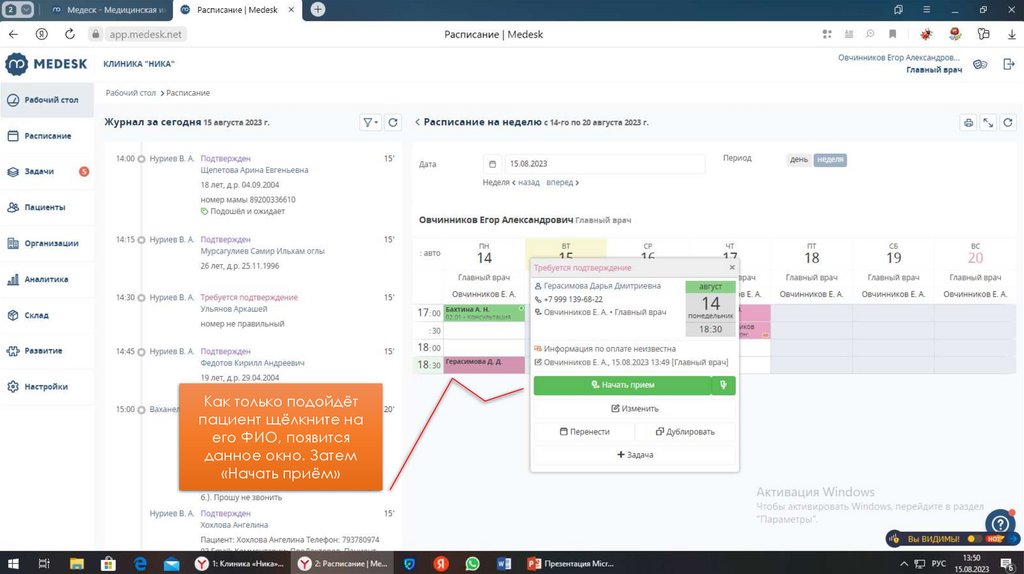The image size is (1024, 574).
Task: Open Аналитика section in the sidebar
Action: pos(46,279)
